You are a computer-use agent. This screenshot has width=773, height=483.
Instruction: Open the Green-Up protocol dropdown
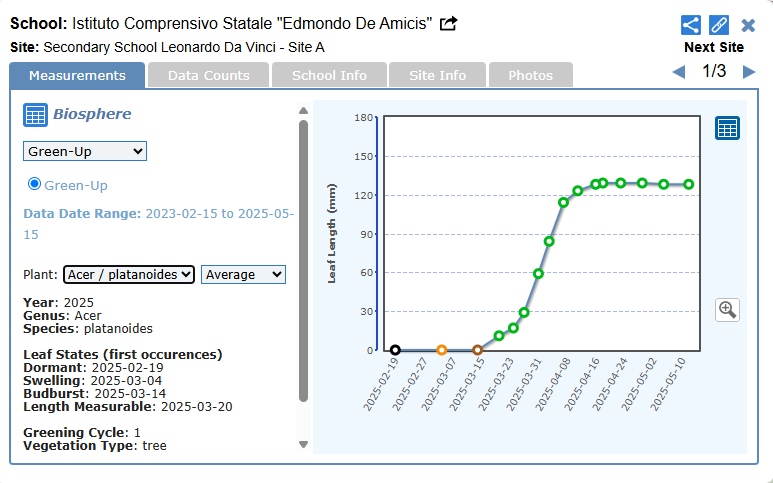tap(85, 151)
